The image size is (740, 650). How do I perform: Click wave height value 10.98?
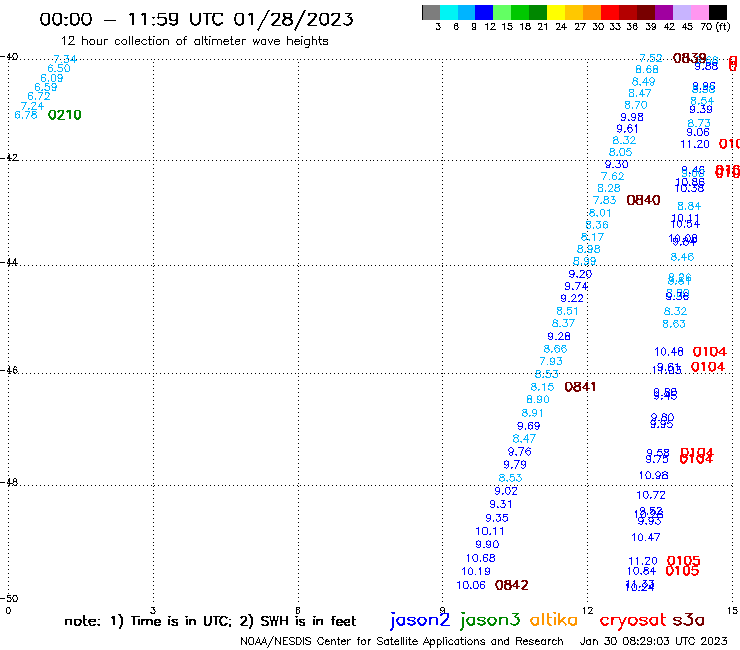(x=654, y=475)
